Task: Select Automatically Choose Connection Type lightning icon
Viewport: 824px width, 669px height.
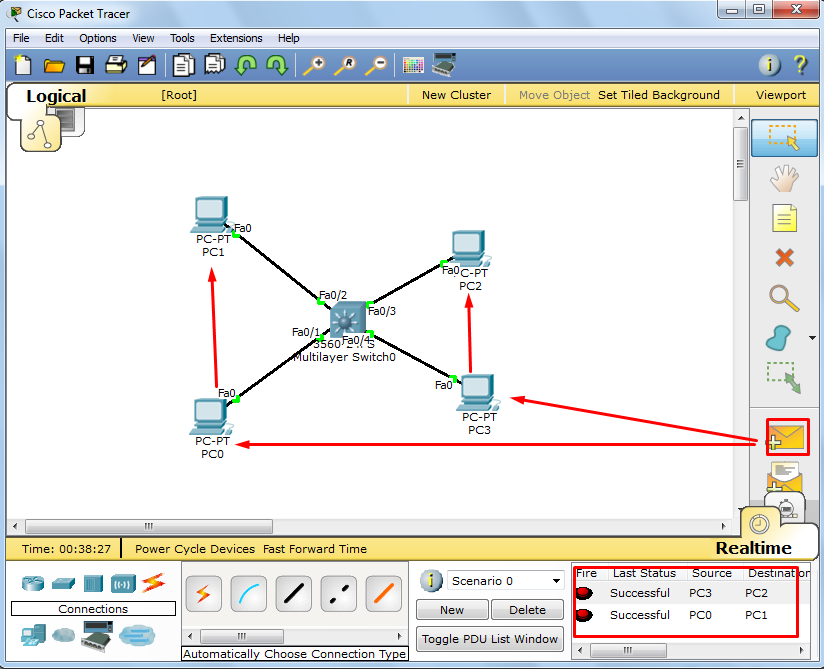Action: coord(203,594)
